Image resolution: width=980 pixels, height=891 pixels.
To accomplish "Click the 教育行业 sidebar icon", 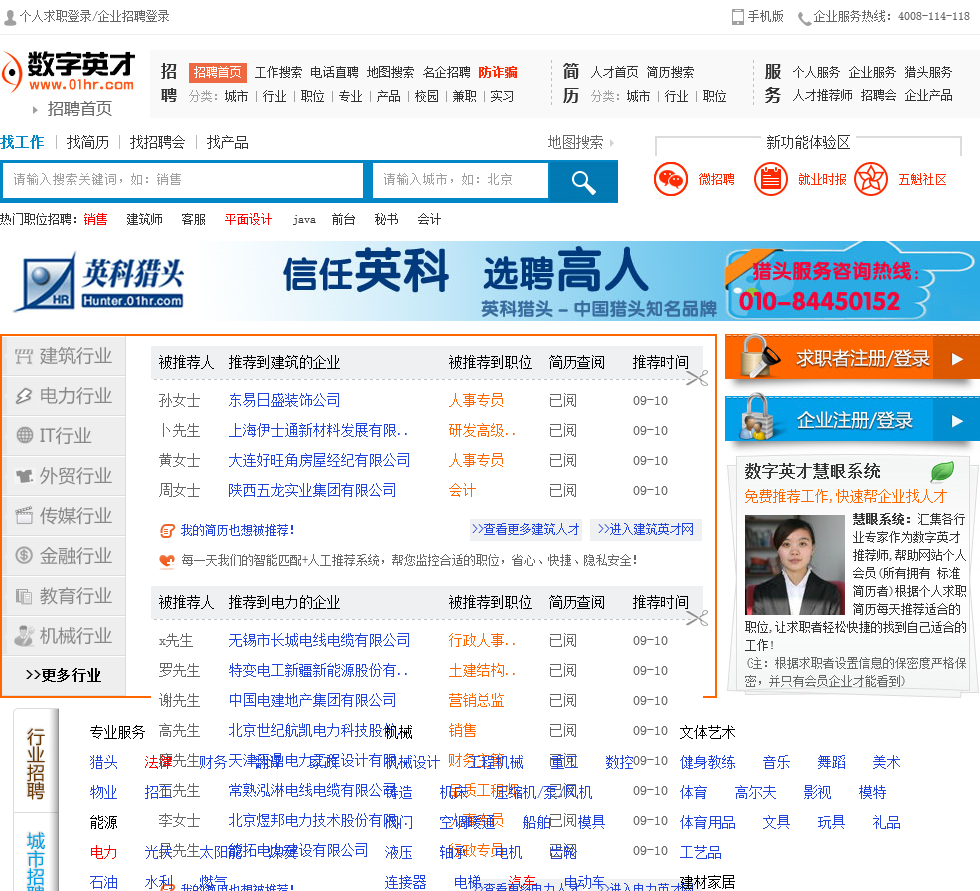I will 24,596.
